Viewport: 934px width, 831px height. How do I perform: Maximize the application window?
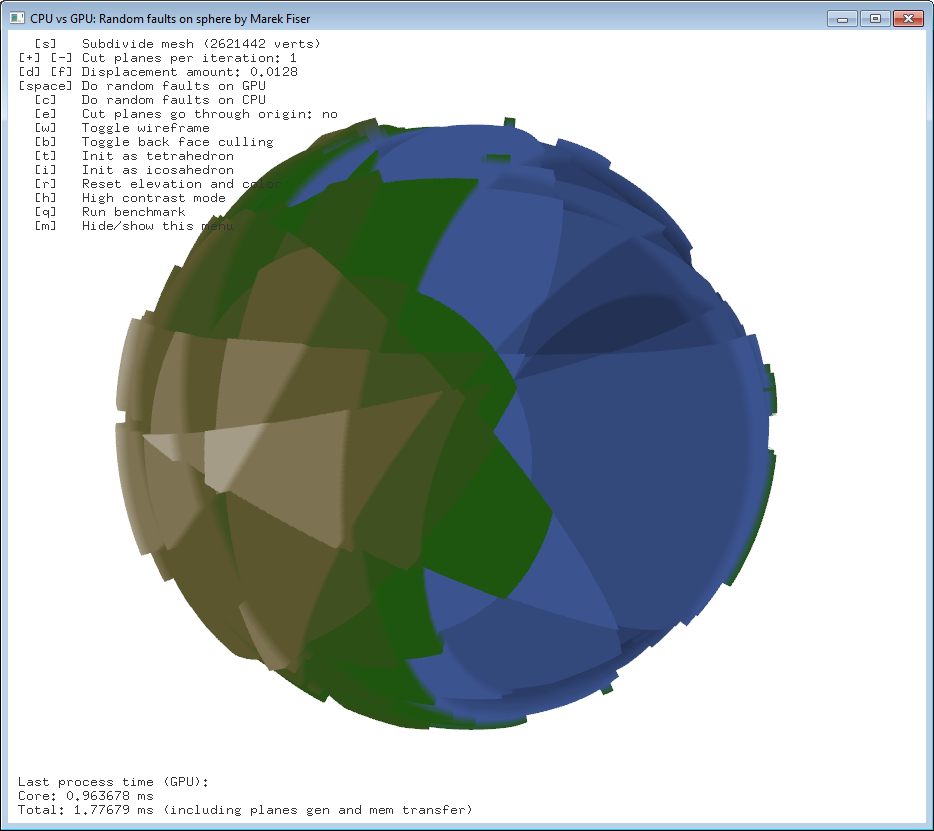point(874,18)
